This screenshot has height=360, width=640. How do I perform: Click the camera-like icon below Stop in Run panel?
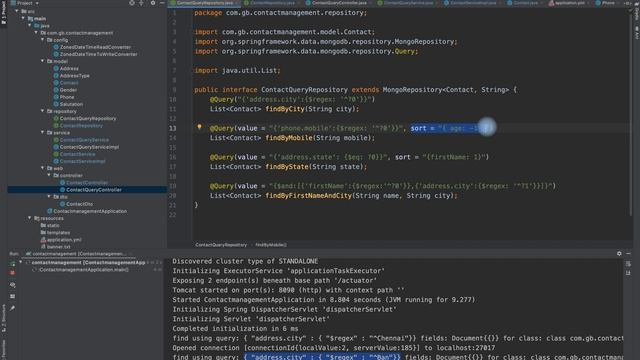tap(13, 285)
